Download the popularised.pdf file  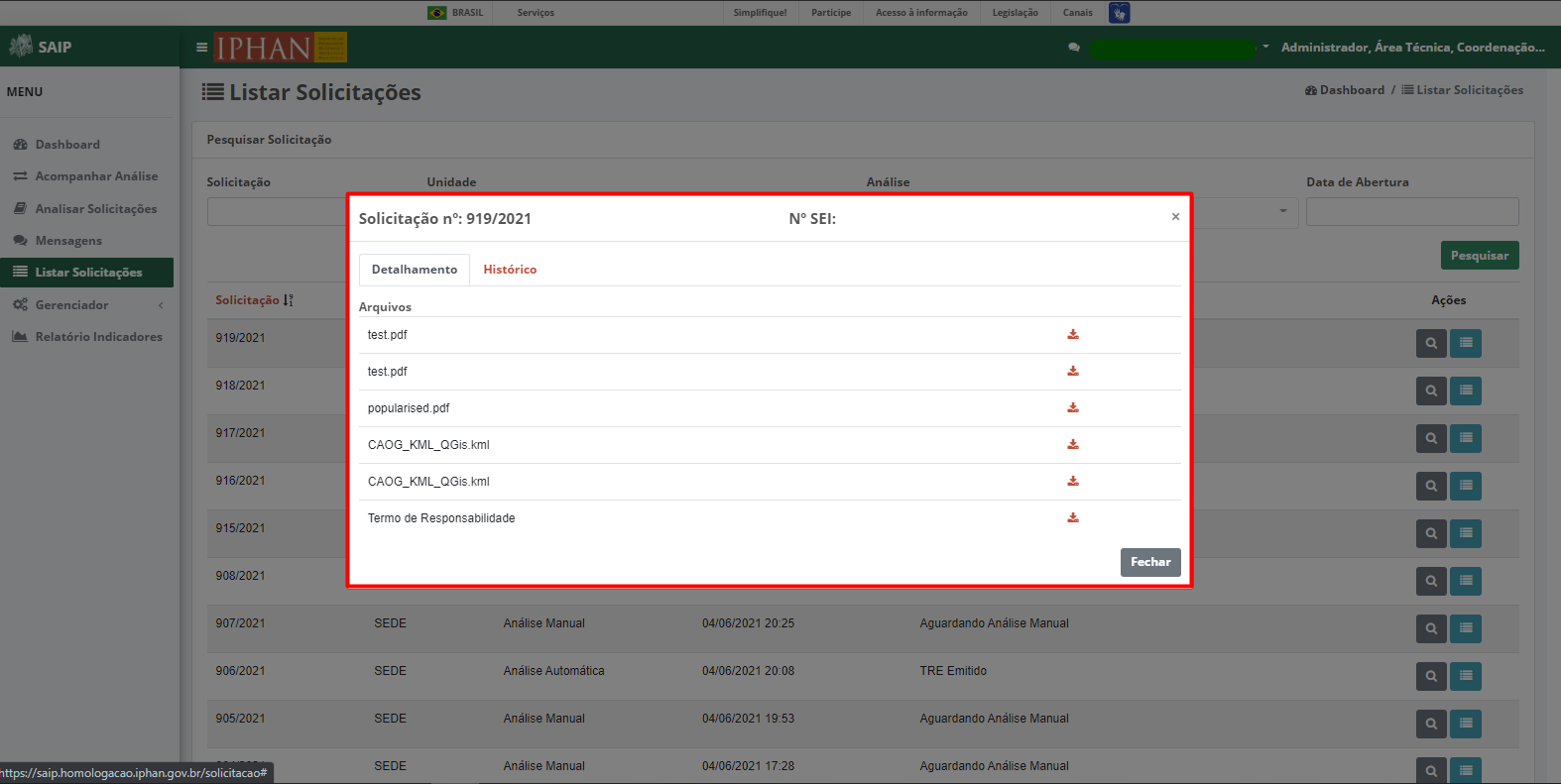[x=1073, y=408]
